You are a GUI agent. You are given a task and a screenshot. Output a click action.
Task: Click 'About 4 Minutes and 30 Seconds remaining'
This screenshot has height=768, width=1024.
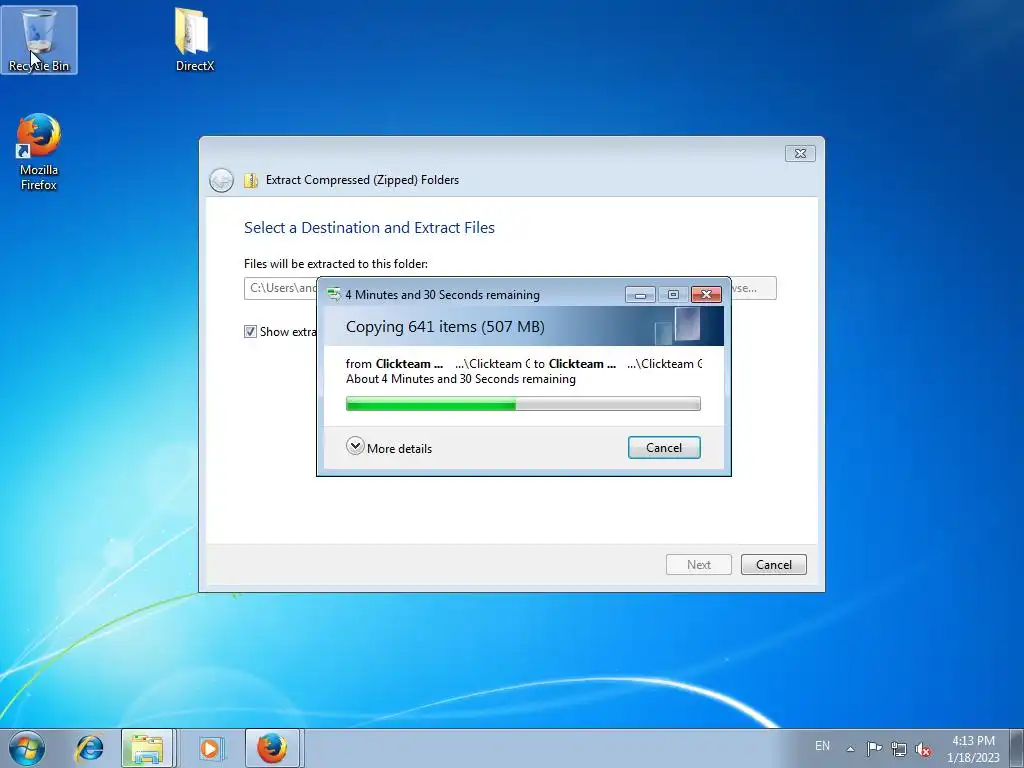460,379
